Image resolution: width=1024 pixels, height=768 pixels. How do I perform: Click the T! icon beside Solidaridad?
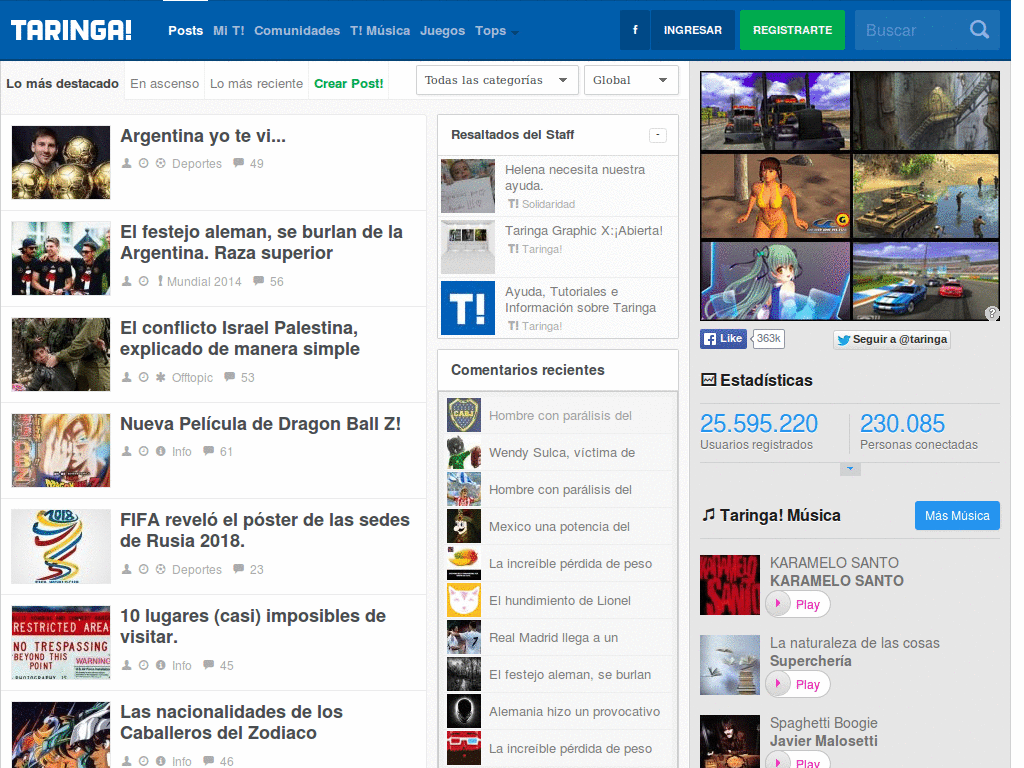click(513, 204)
